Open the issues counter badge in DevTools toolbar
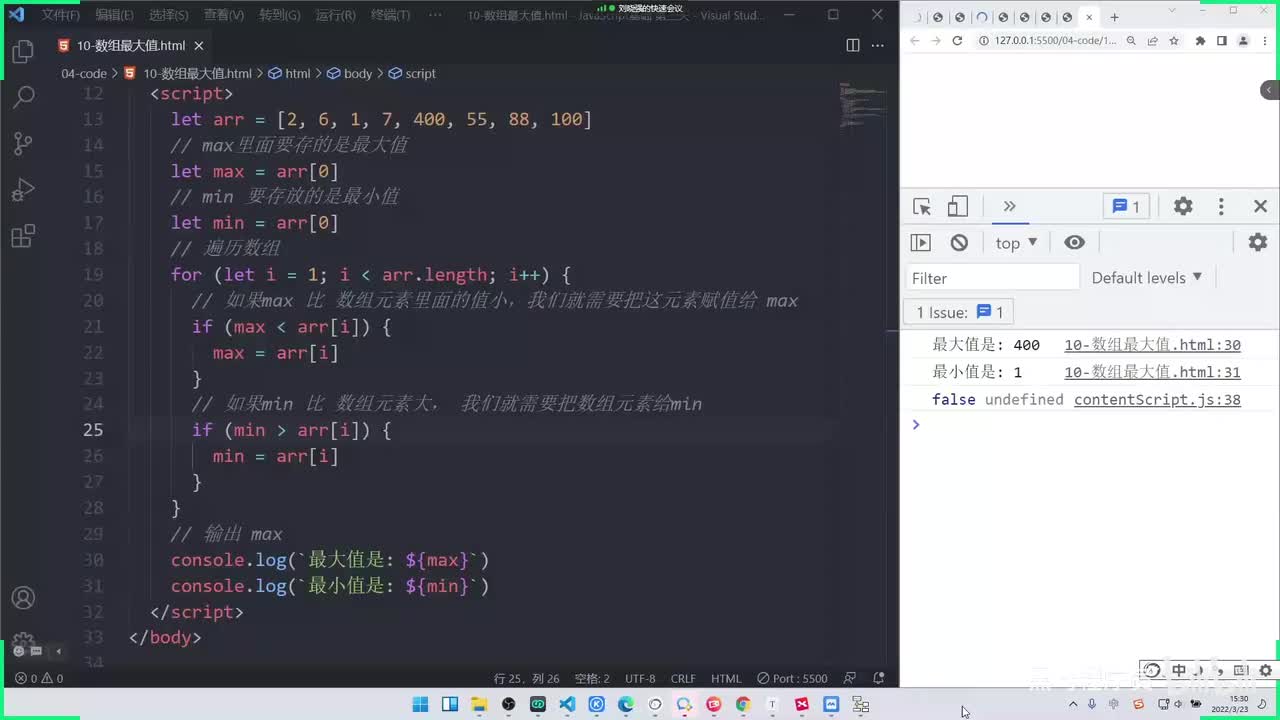Screen dimensions: 1280x720 coord(1126,206)
